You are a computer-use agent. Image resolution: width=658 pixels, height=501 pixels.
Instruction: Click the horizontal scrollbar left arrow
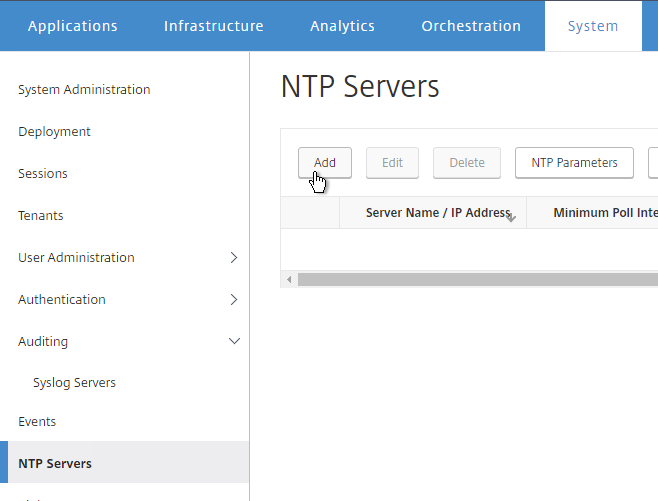coord(289,279)
